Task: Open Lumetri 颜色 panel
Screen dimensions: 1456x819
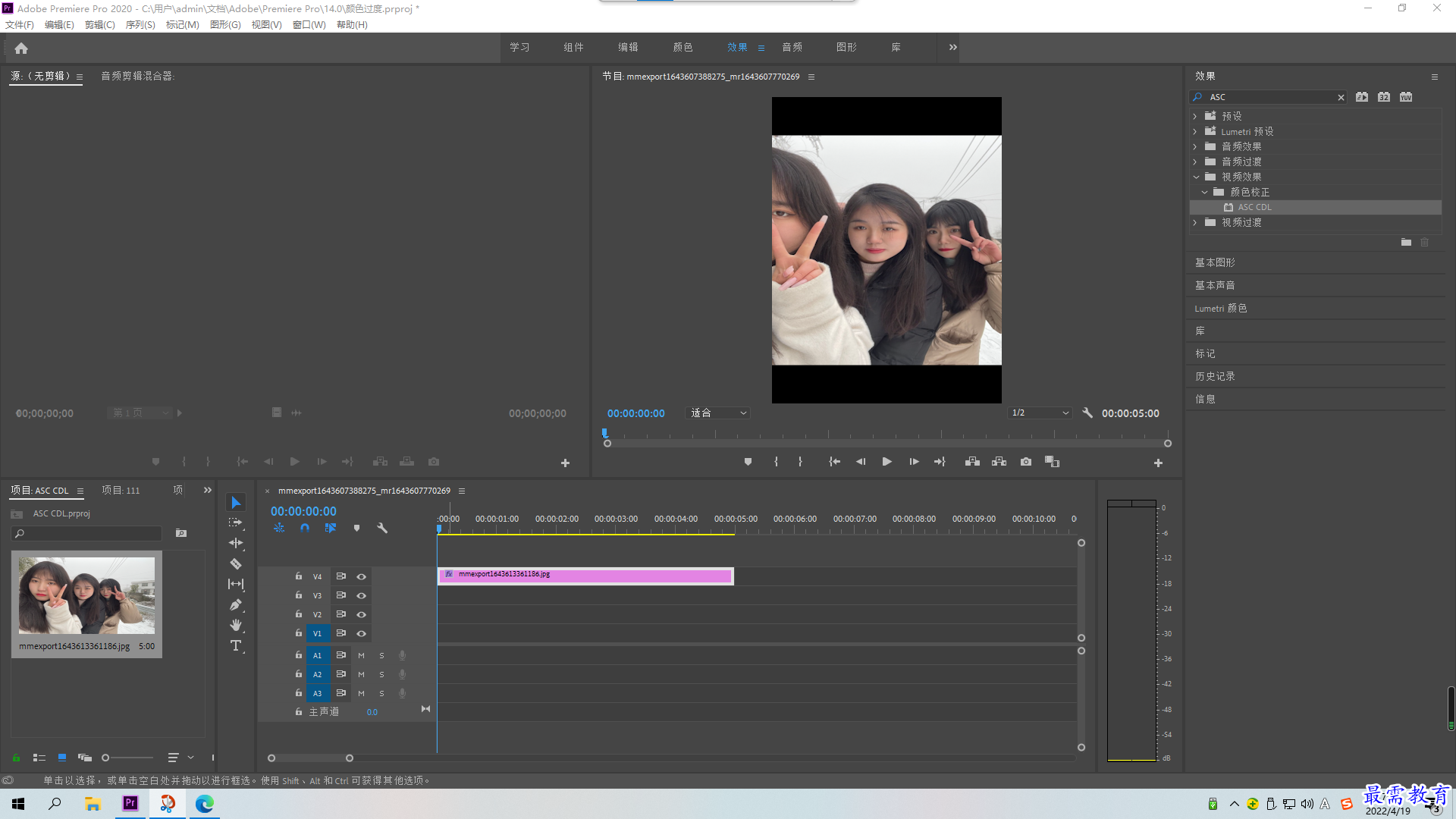Action: [1220, 308]
